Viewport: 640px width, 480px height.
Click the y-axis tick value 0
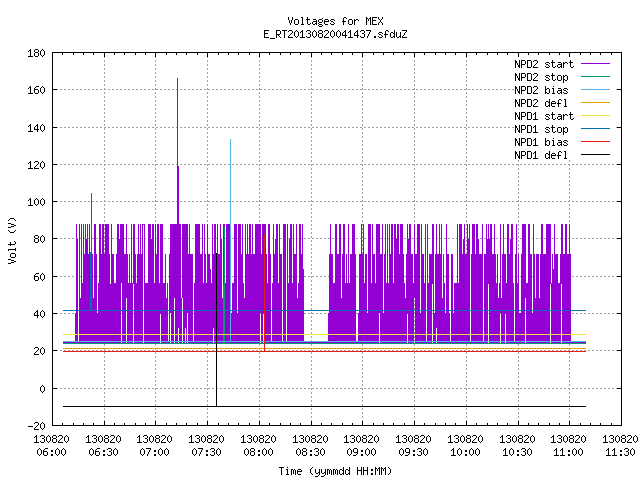click(42, 389)
